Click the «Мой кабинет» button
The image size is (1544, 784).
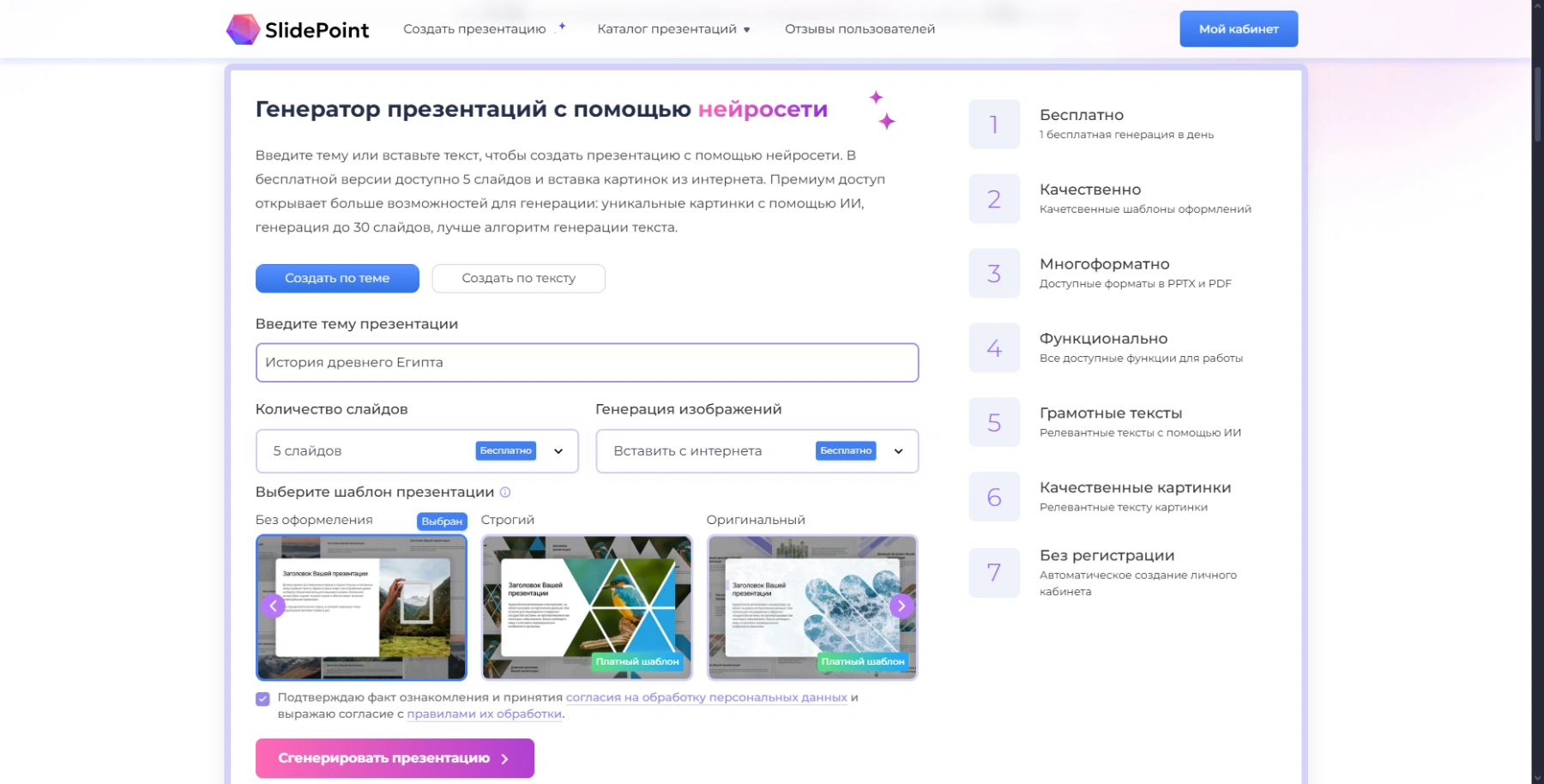coord(1238,28)
